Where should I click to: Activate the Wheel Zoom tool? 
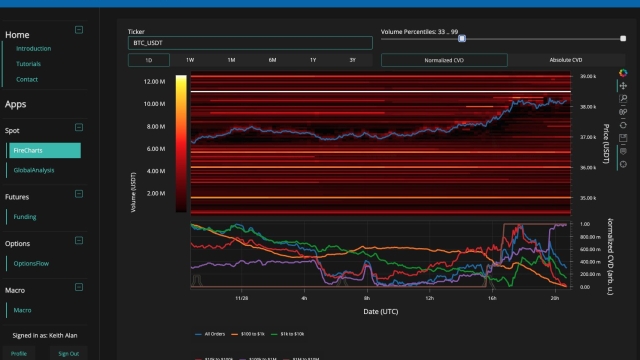[623, 112]
